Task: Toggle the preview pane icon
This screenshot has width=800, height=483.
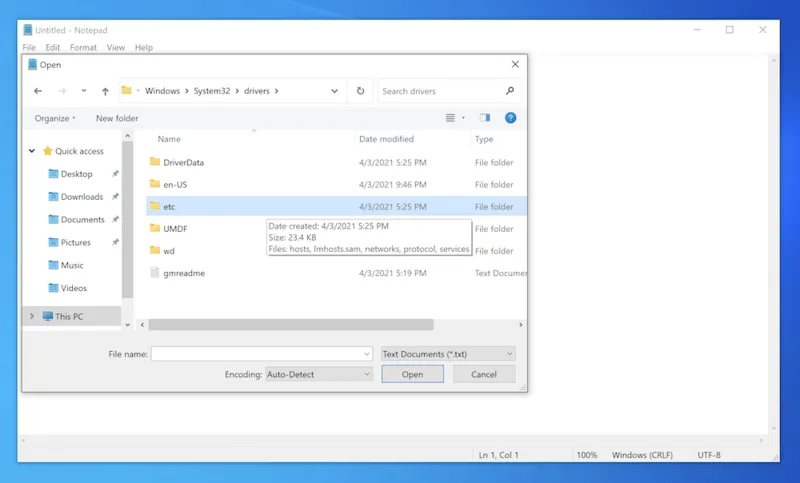Action: tap(485, 118)
